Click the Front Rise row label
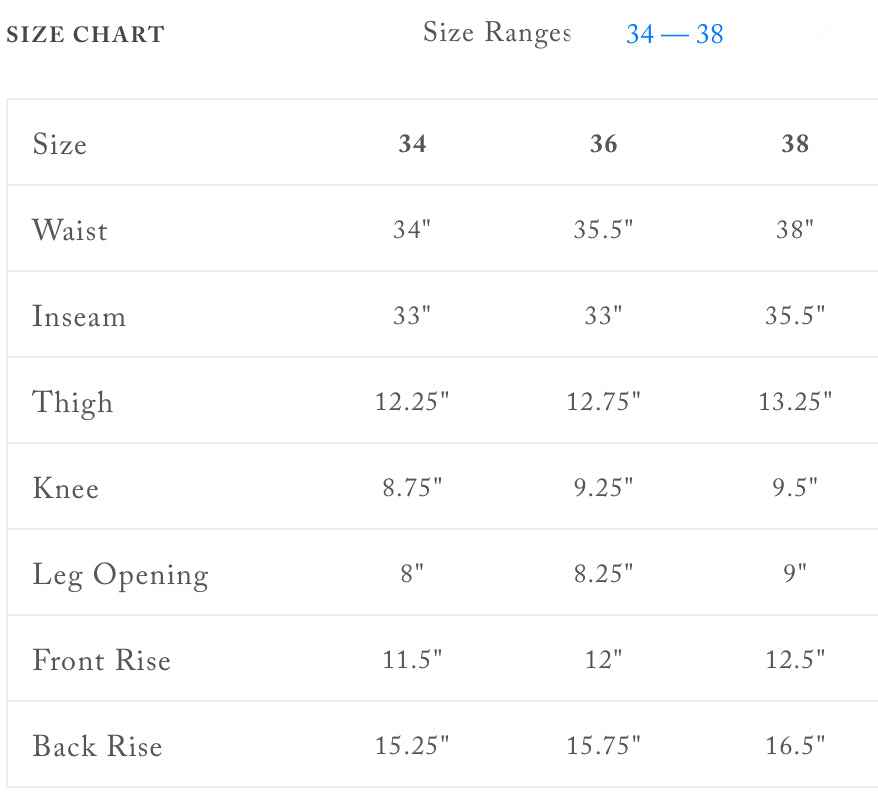The width and height of the screenshot is (878, 801). click(102, 660)
